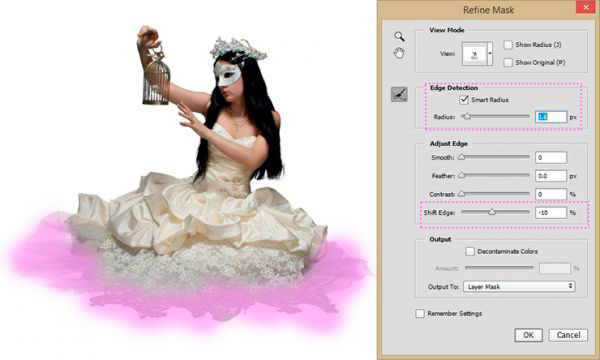
Task: Click the Shift Edge value field
Action: click(x=551, y=212)
